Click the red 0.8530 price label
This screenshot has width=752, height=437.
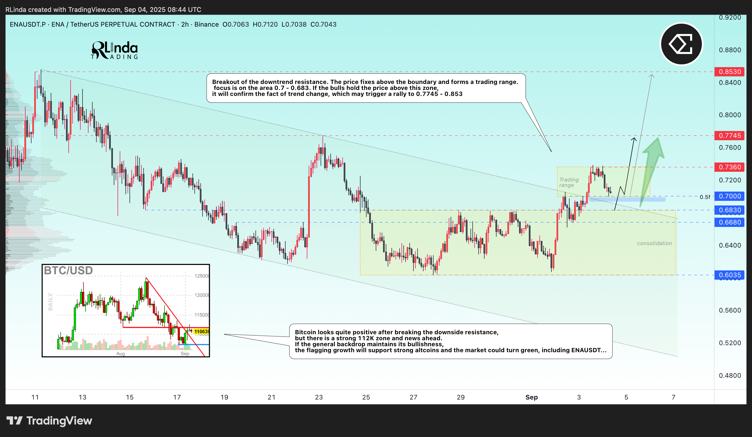pos(729,72)
